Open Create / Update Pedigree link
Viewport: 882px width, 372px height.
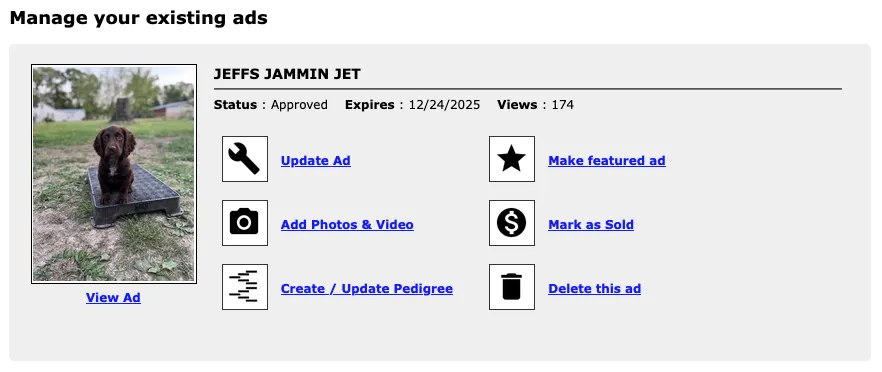[x=367, y=289]
